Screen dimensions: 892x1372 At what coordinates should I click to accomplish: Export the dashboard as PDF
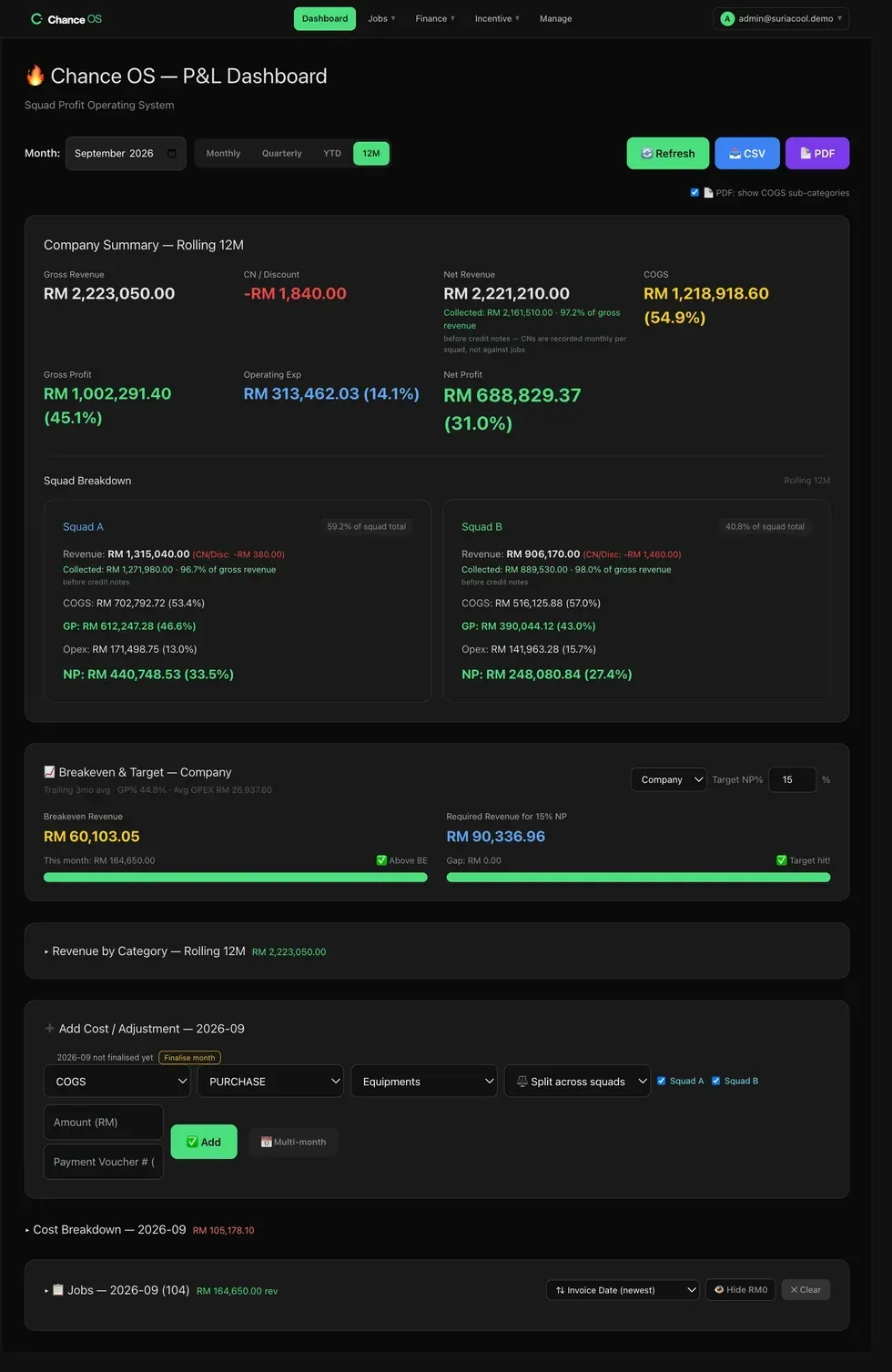click(x=817, y=154)
